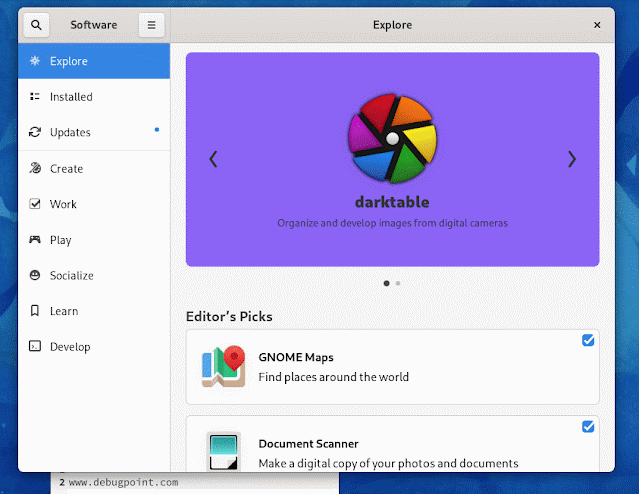Viewport: 639px width, 494px height.
Task: Open the darktable featured banner
Action: coord(392,159)
